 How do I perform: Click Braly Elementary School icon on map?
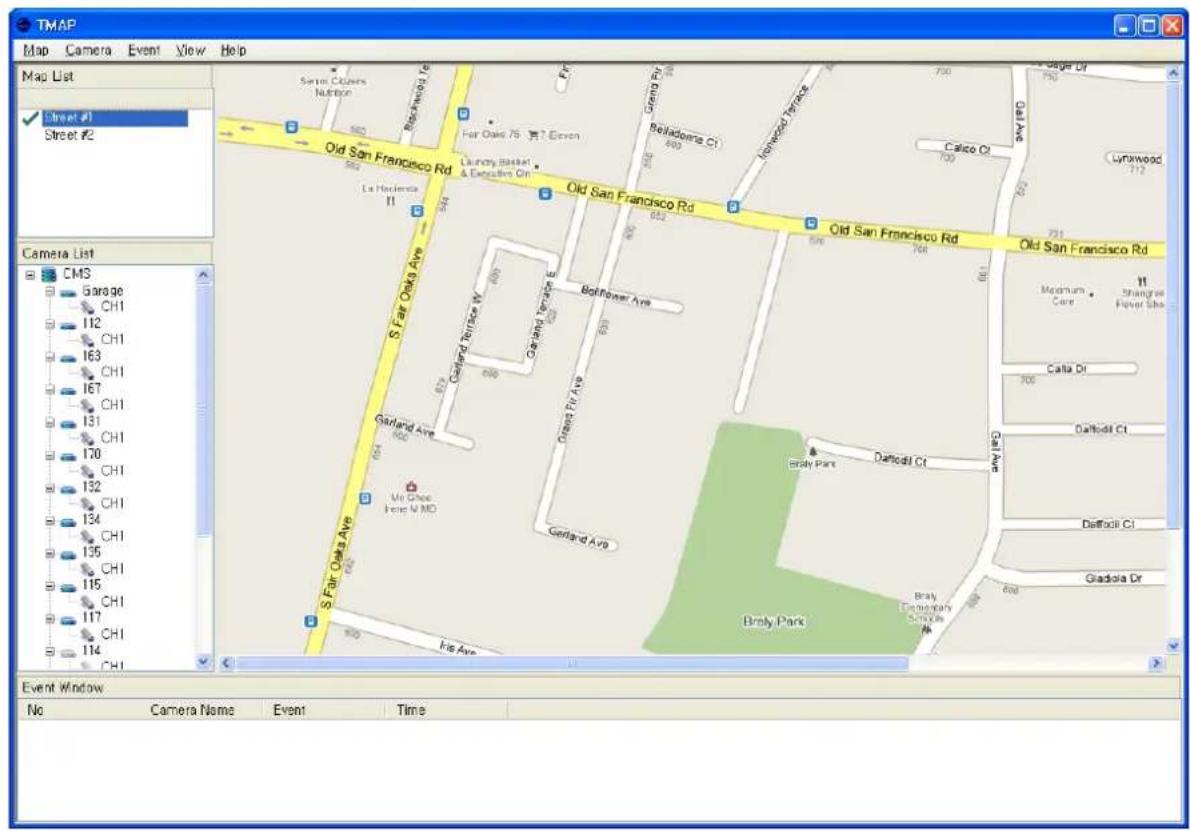(925, 629)
